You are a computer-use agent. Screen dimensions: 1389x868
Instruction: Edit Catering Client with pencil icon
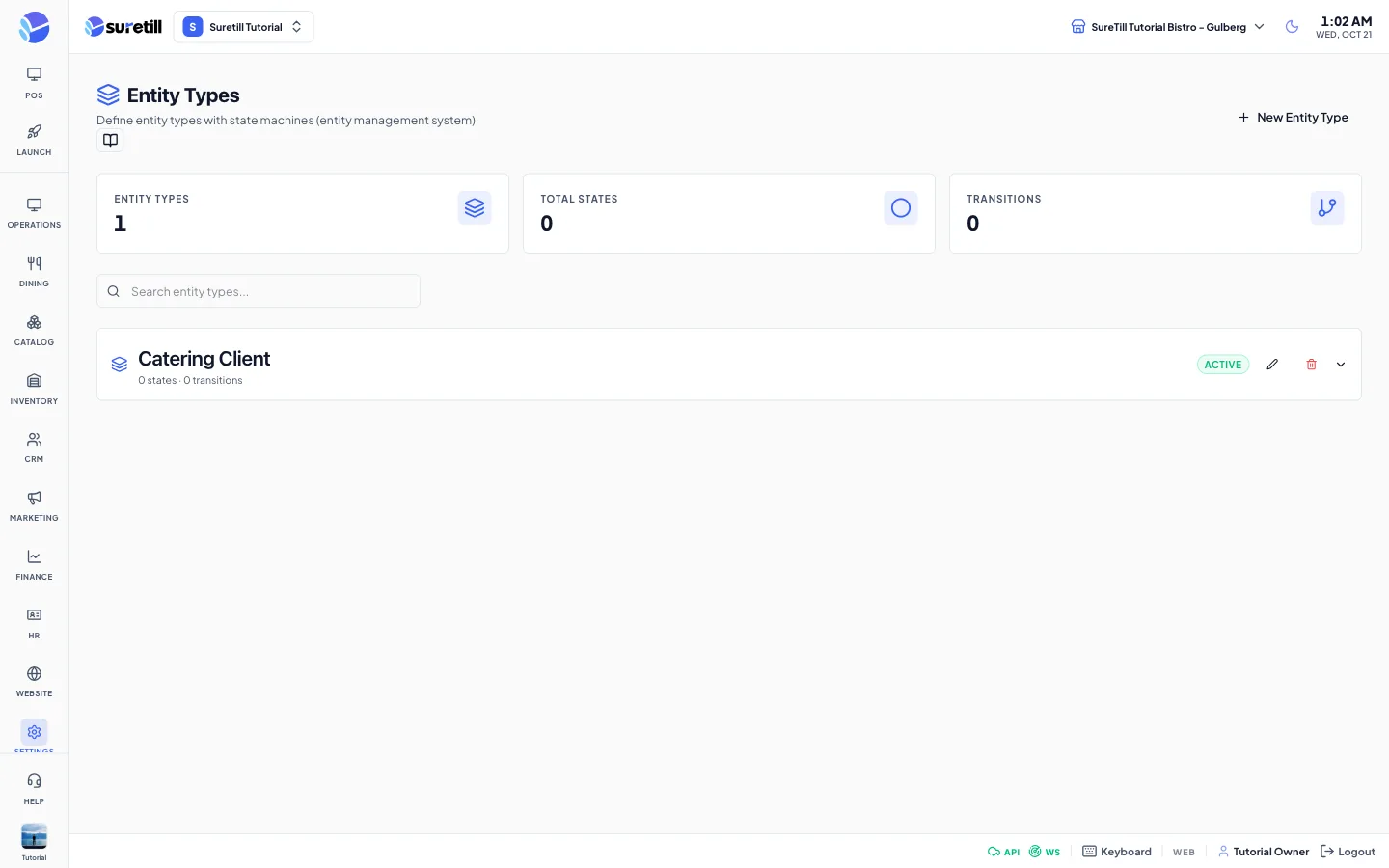pyautogui.click(x=1272, y=365)
